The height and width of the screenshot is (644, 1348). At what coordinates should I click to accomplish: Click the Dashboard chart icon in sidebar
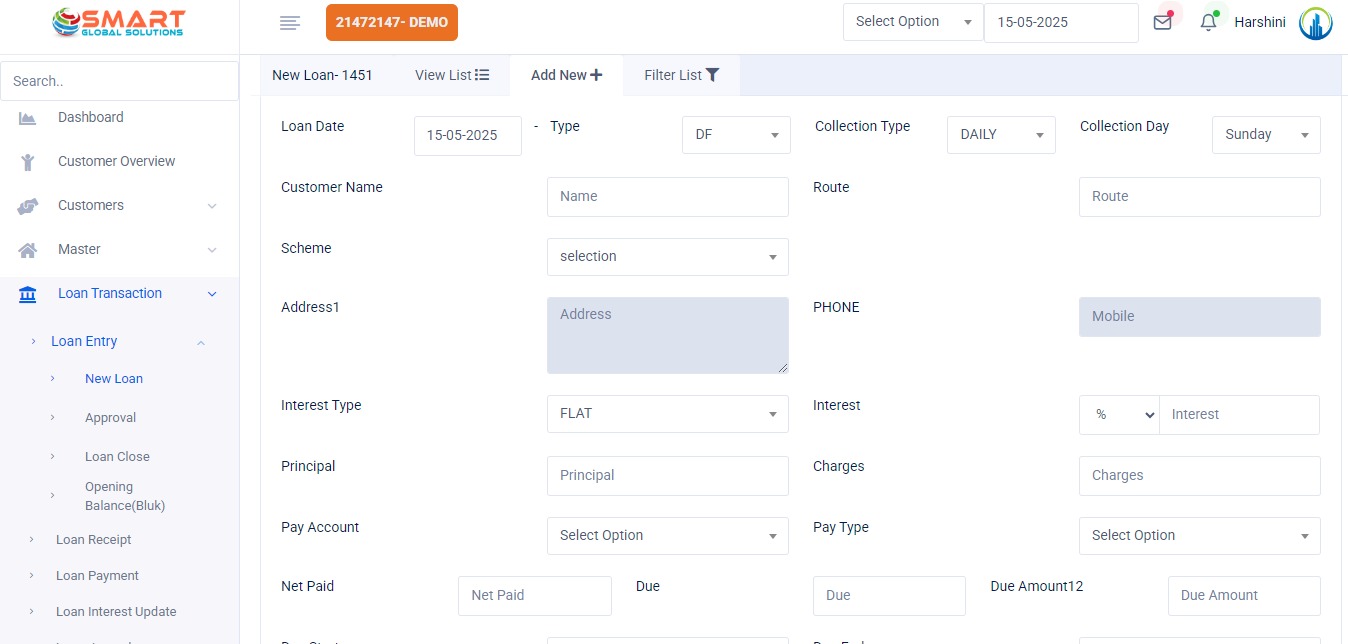tap(28, 118)
